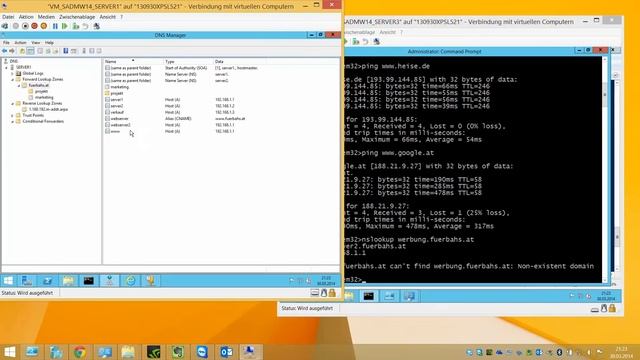Viewport: 640px width, 360px height.
Task: Click the Up one level icon in DNS Manager
Action: pyautogui.click(x=22, y=51)
